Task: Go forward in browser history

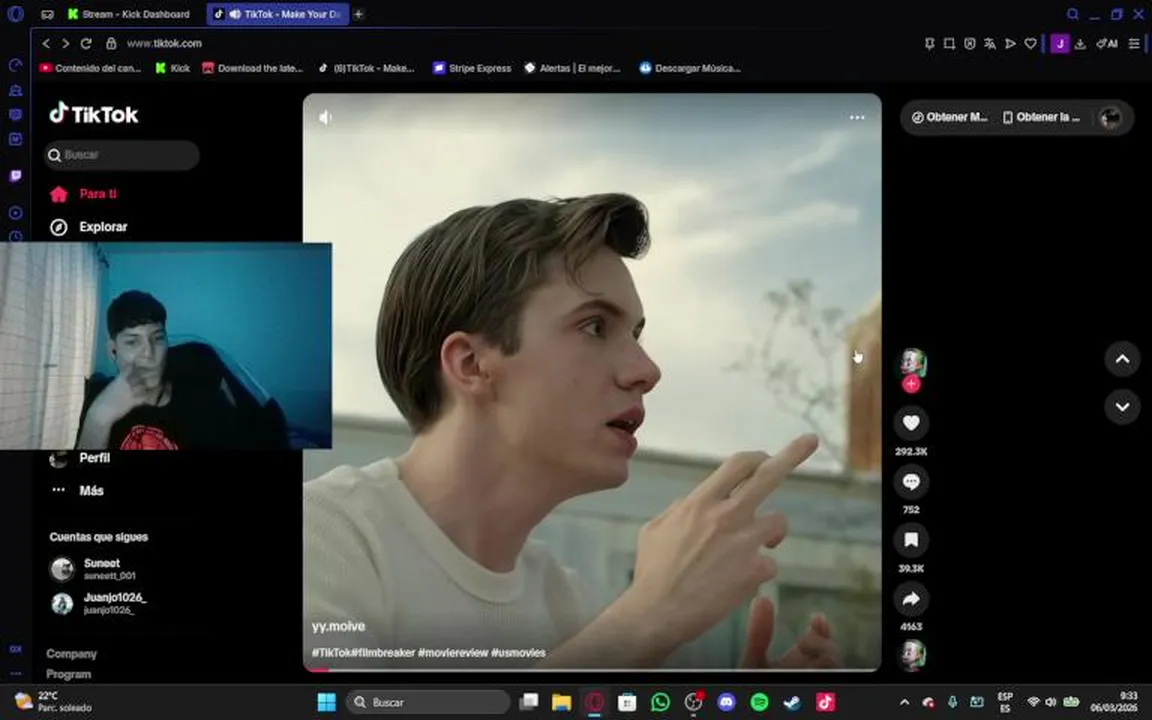Action: (x=65, y=43)
